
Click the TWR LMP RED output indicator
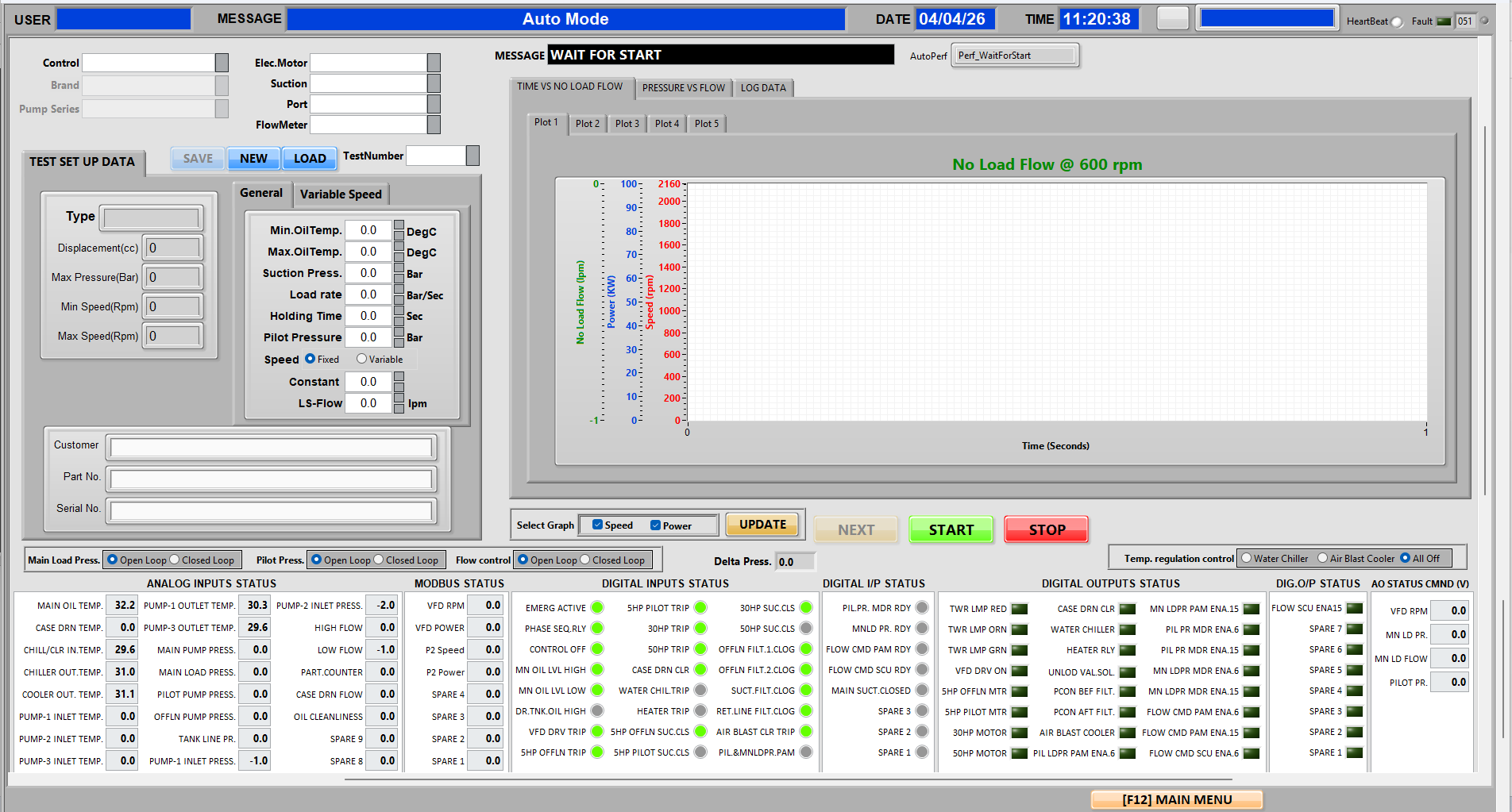1020,609
